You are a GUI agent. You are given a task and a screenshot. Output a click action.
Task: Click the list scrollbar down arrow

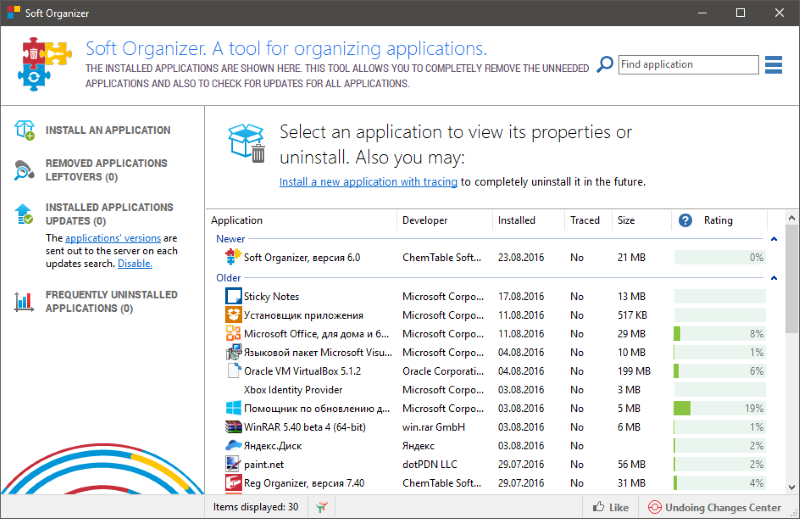(791, 487)
